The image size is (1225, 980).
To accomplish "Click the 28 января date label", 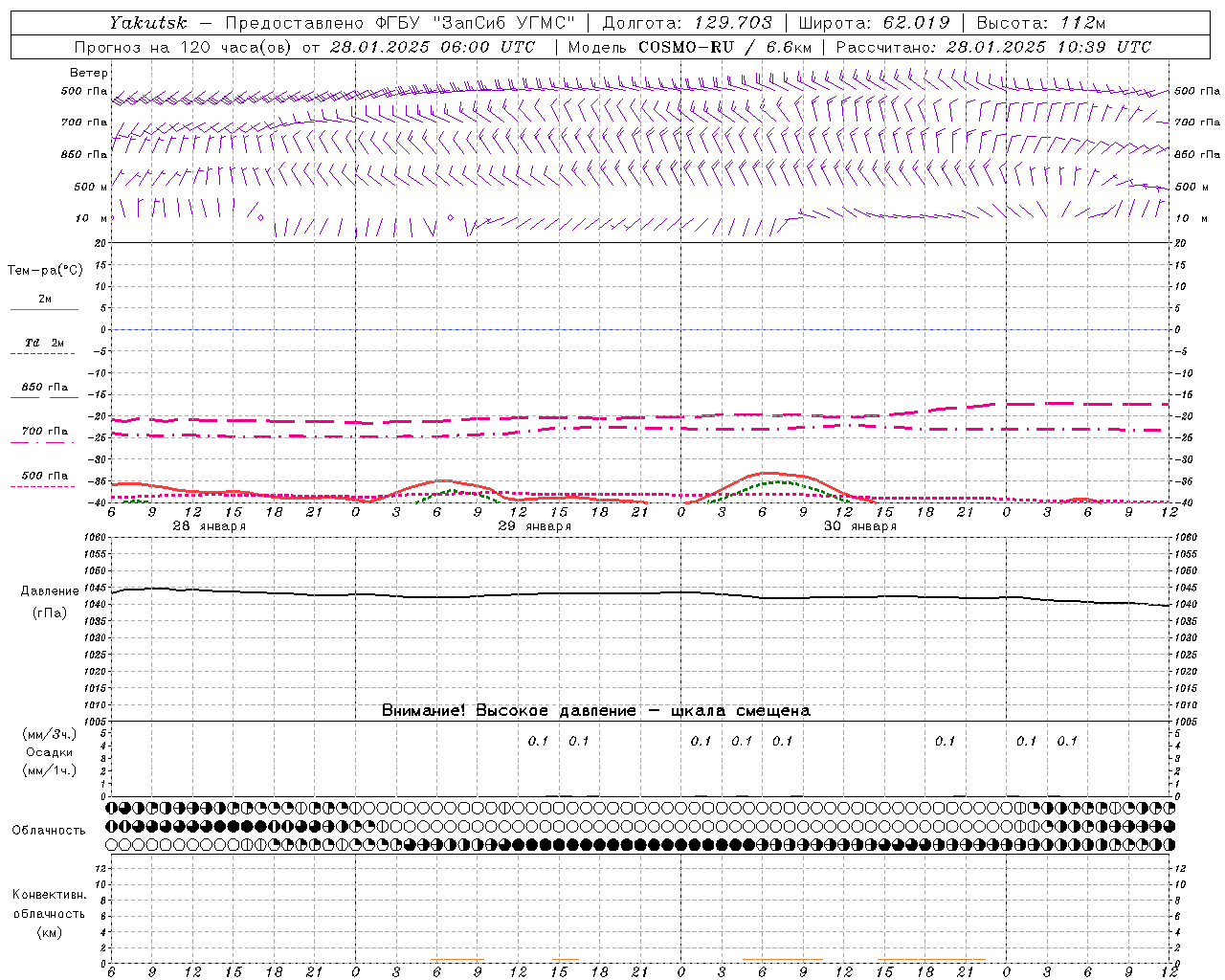I will [209, 526].
